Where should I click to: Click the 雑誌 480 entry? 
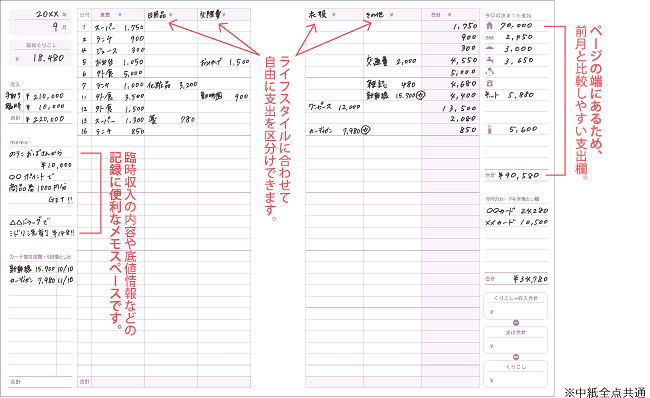[x=391, y=84]
